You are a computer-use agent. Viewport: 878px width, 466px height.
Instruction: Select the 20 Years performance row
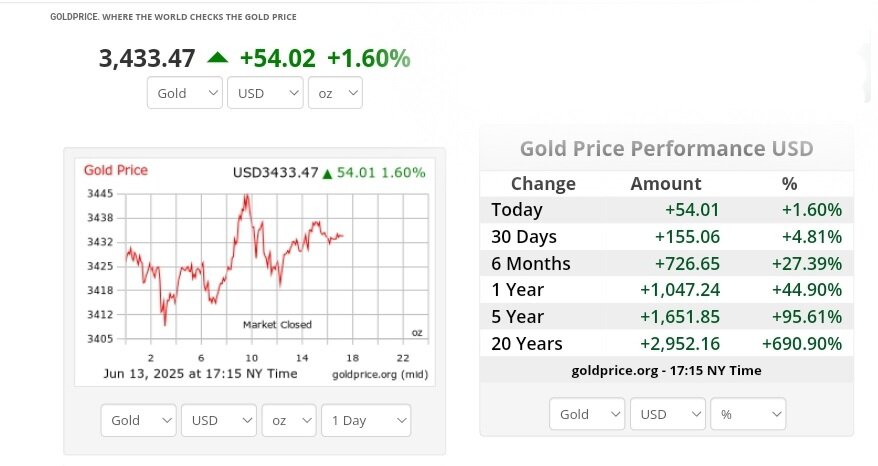click(x=666, y=344)
